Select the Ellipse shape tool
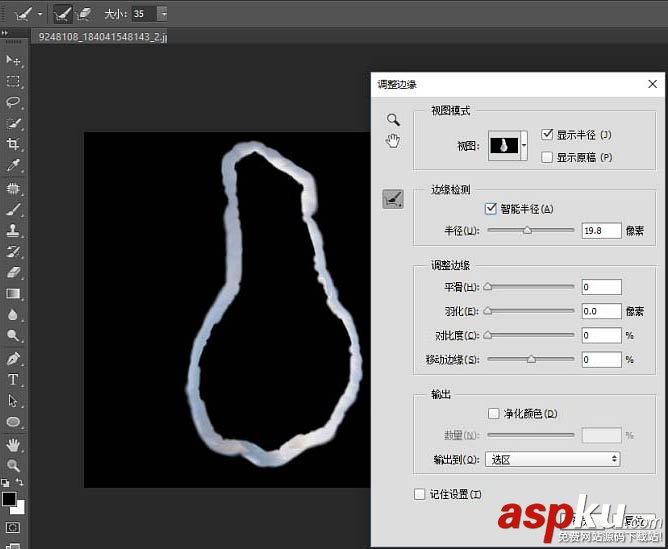 [x=13, y=422]
